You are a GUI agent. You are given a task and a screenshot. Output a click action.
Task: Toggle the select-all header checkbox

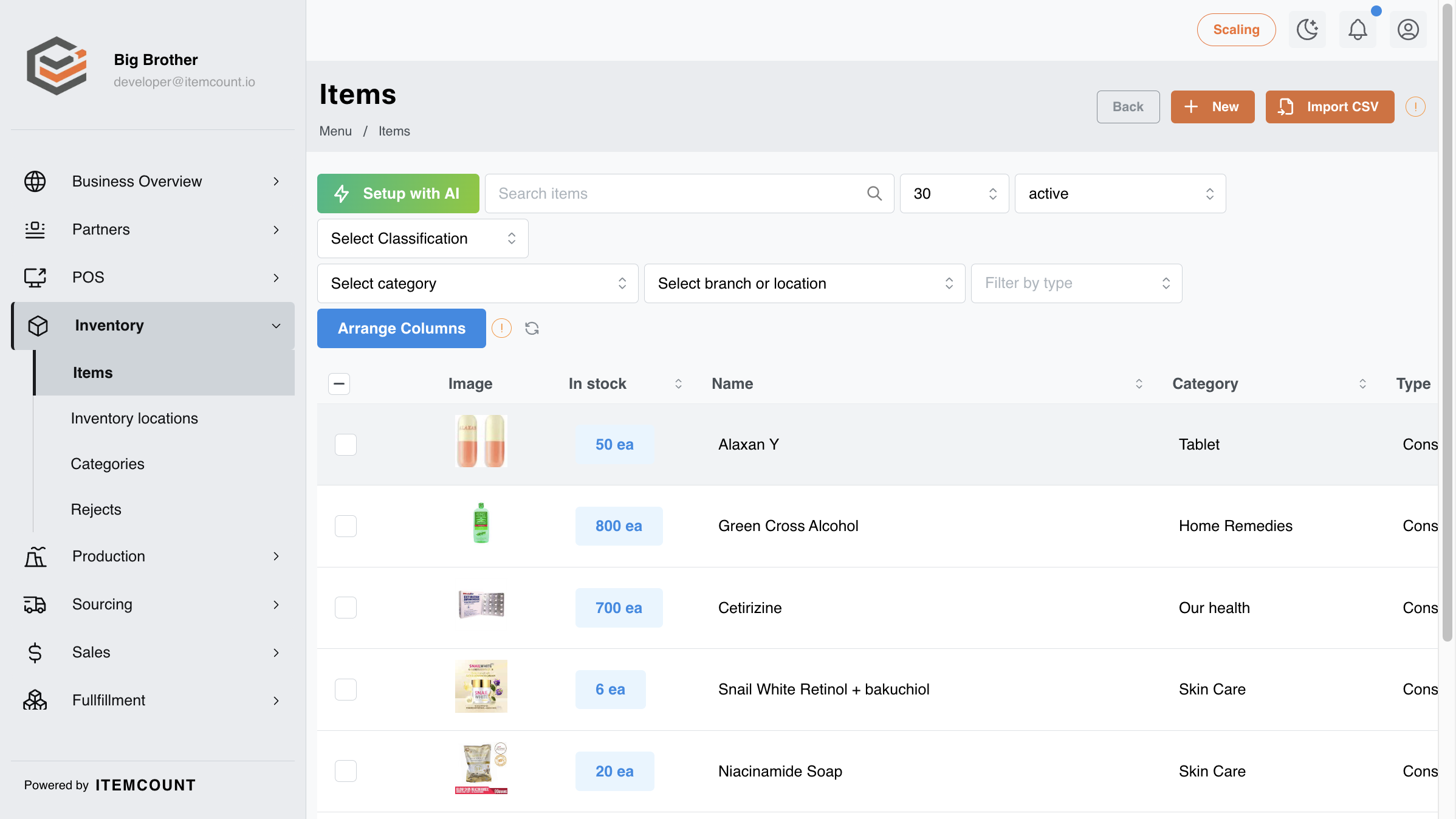(339, 384)
